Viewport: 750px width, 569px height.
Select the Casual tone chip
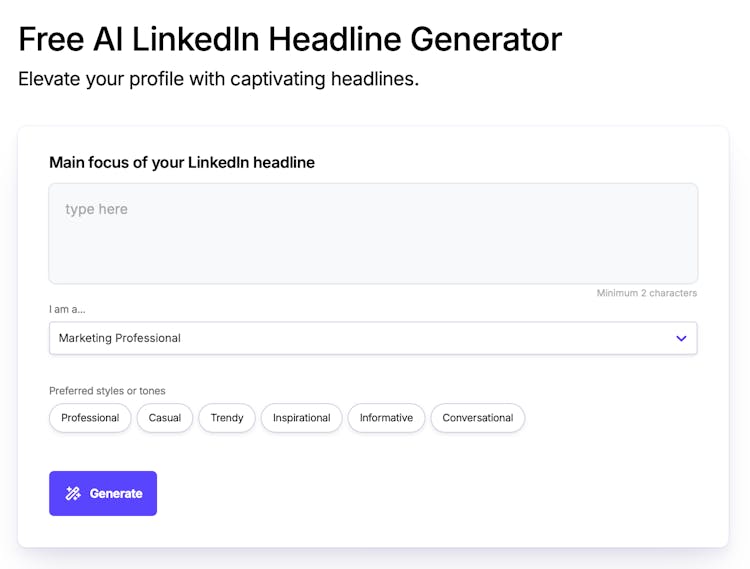pyautogui.click(x=165, y=418)
